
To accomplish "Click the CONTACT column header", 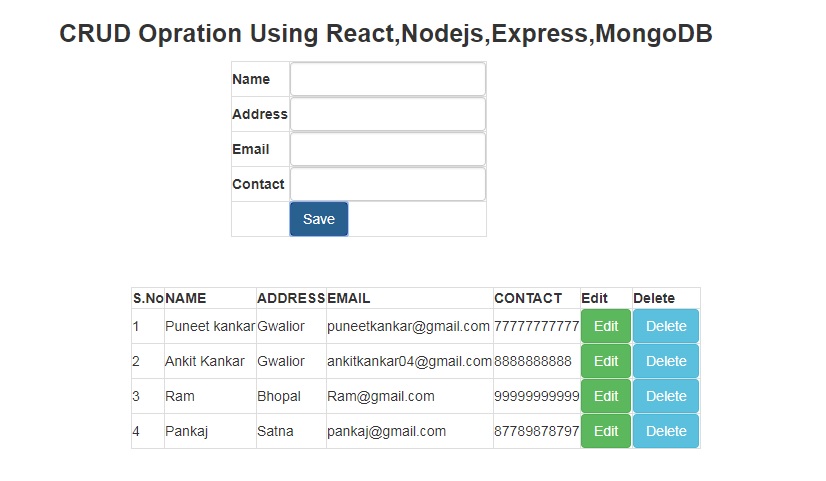I will 528,298.
